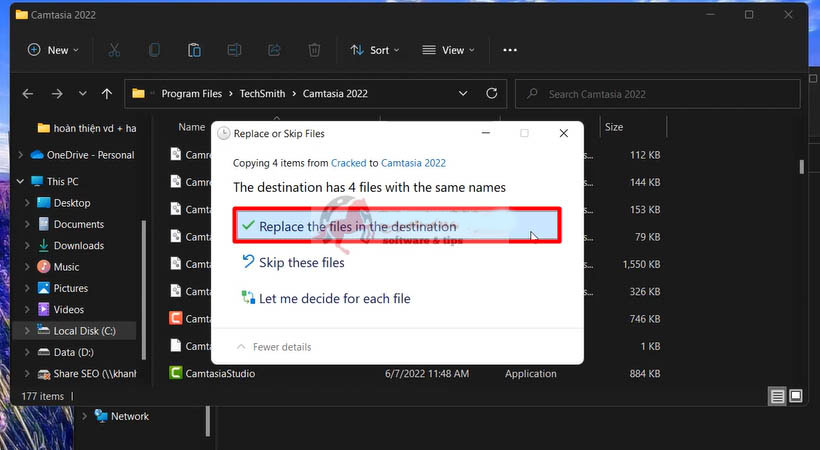This screenshot has height=450, width=820.
Task: Click the 746 KB size cell
Action: pyautogui.click(x=645, y=319)
